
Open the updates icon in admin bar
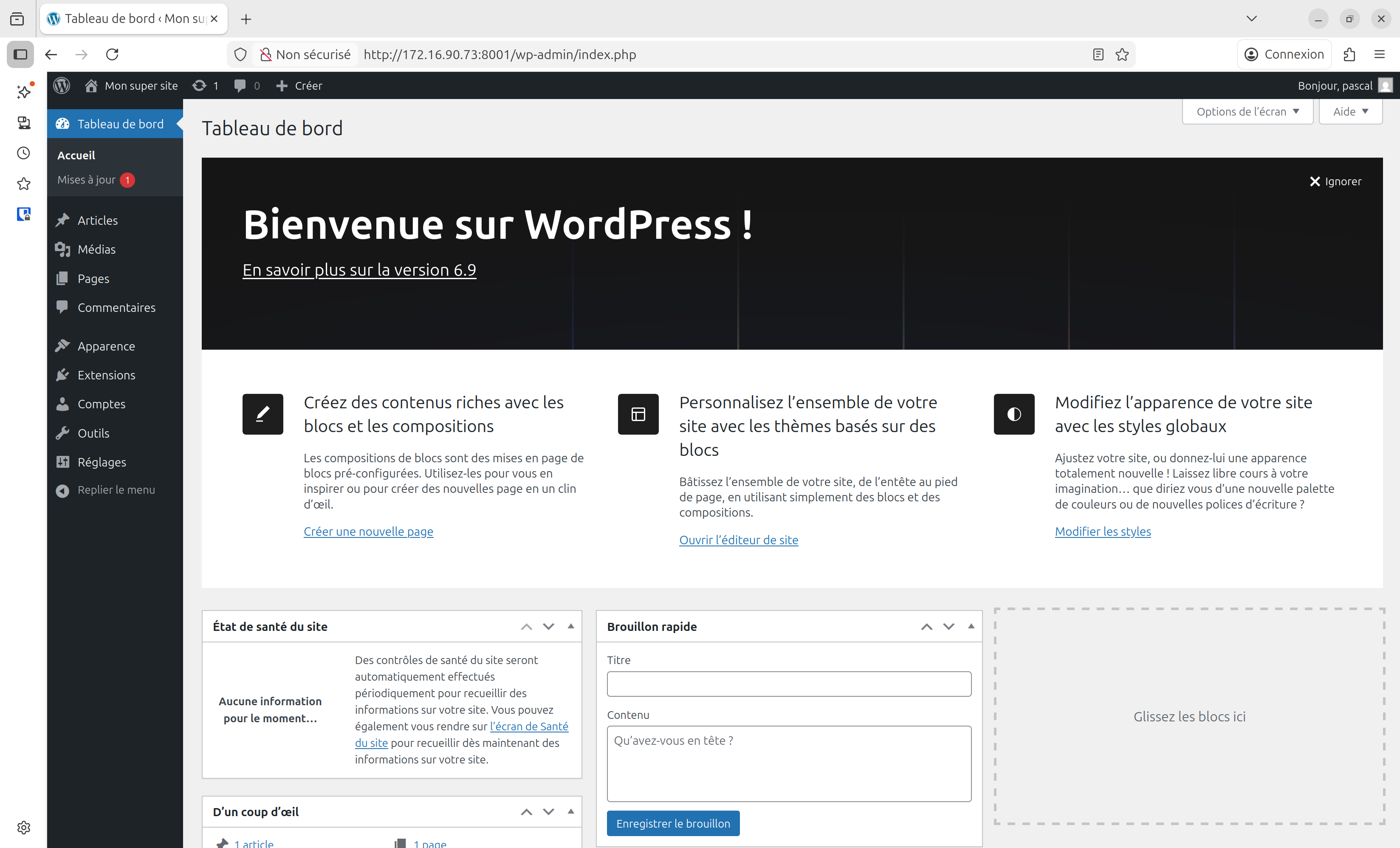pos(199,85)
